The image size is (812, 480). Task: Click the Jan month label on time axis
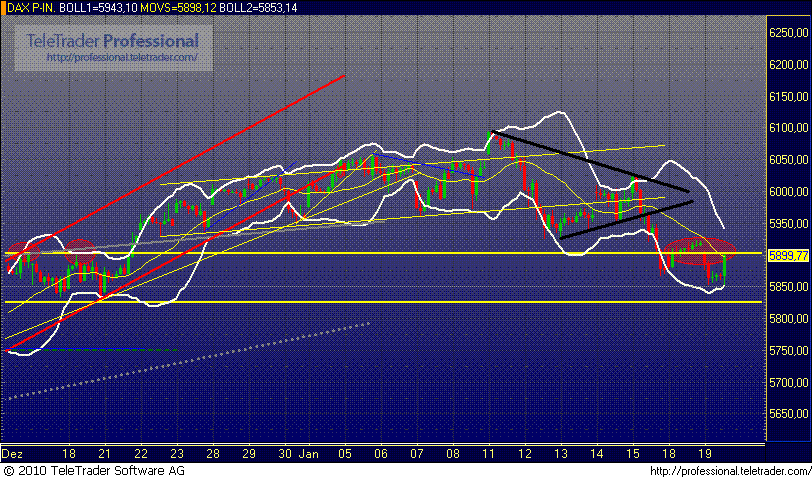(309, 454)
